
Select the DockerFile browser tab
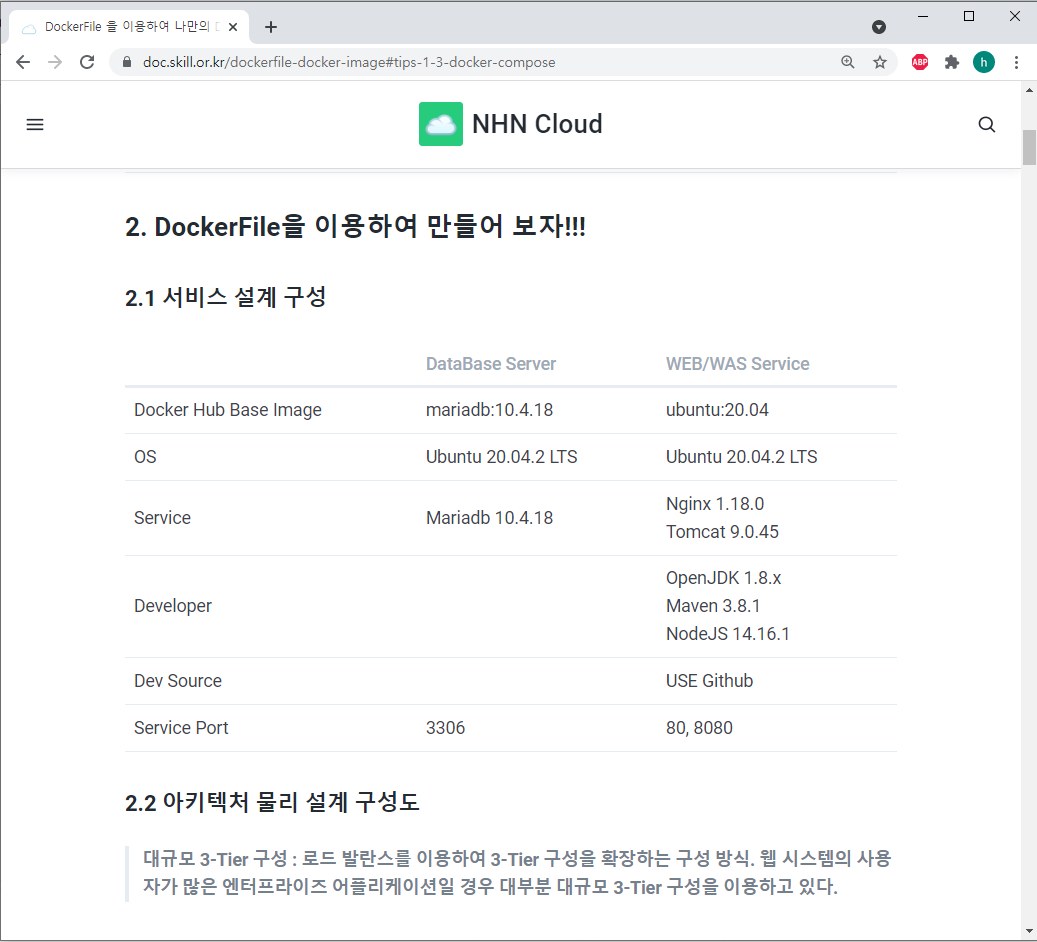coord(129,27)
